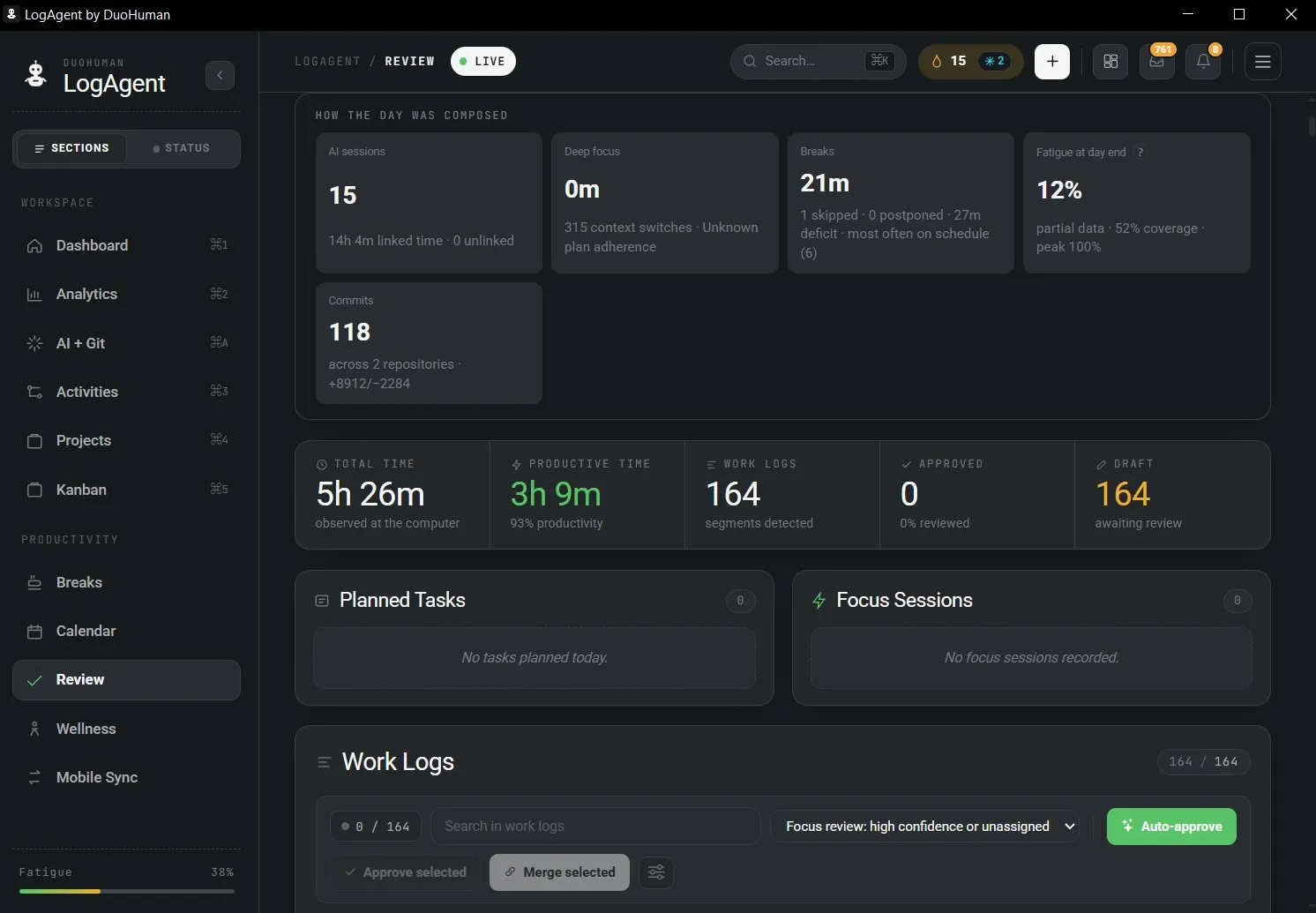Viewport: 1316px width, 913px height.
Task: Select the Review sidebar item
Action: pos(126,680)
